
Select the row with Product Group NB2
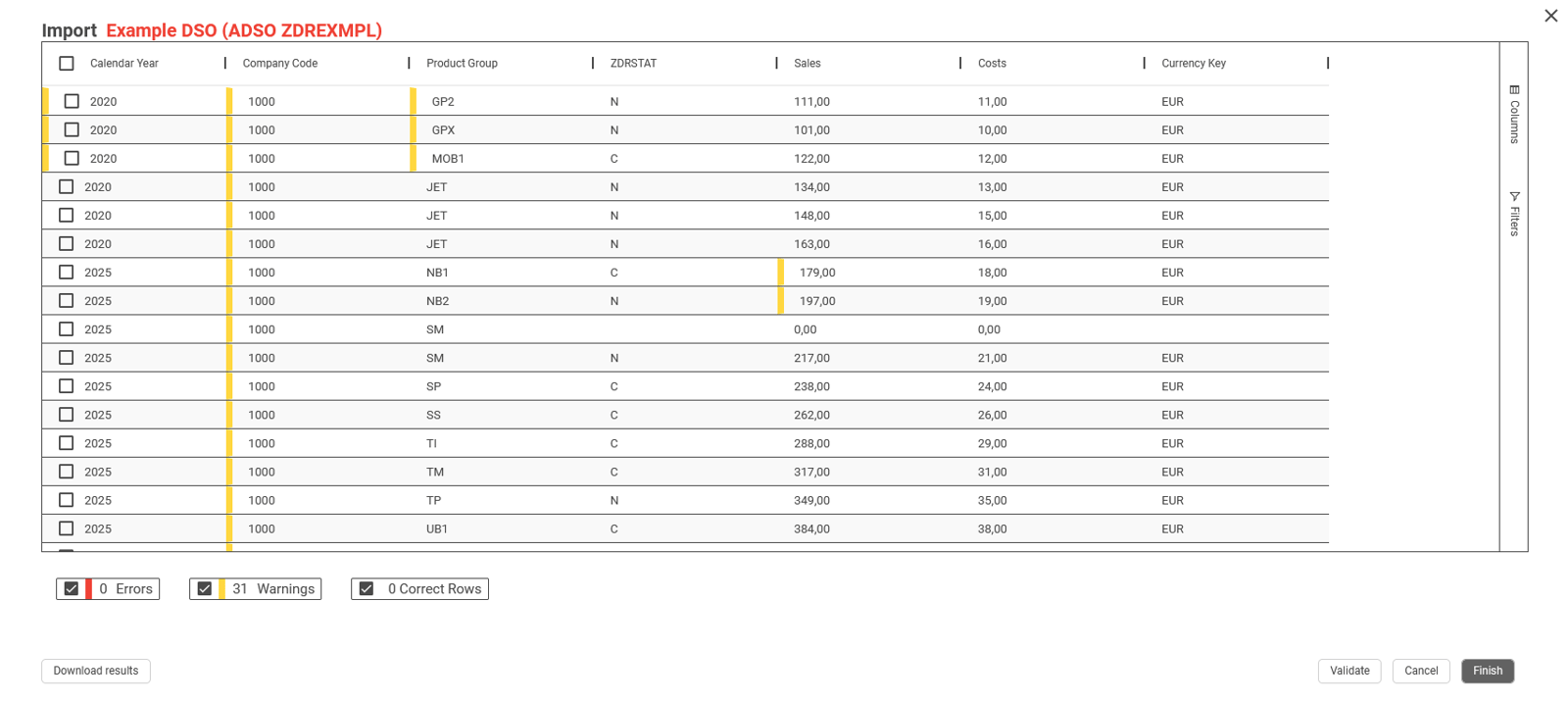point(67,300)
